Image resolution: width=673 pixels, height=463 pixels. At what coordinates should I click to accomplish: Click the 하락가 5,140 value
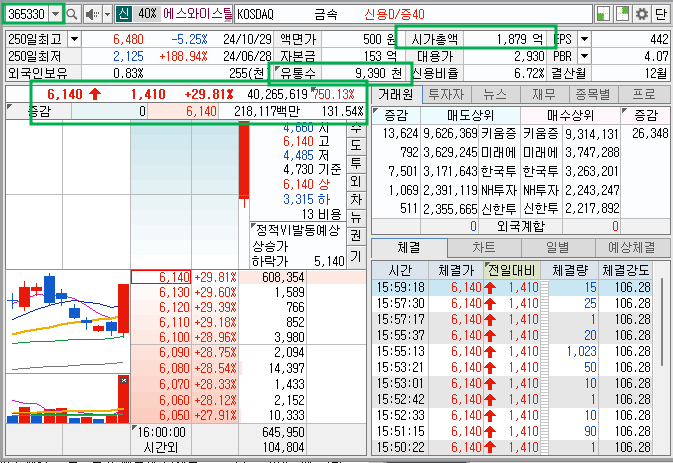(329, 261)
